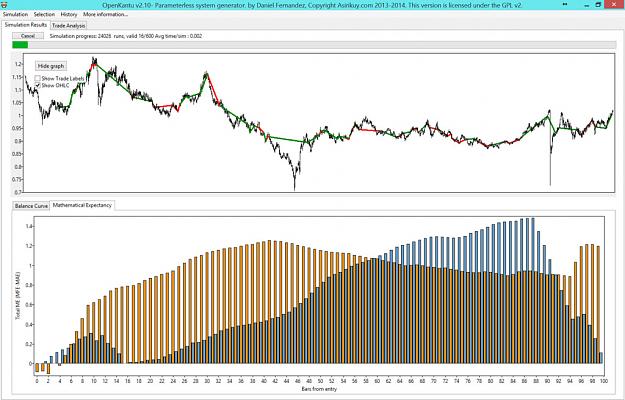Click the simulation progress bar
Image resolution: width=625 pixels, height=400 pixels.
coord(314,45)
